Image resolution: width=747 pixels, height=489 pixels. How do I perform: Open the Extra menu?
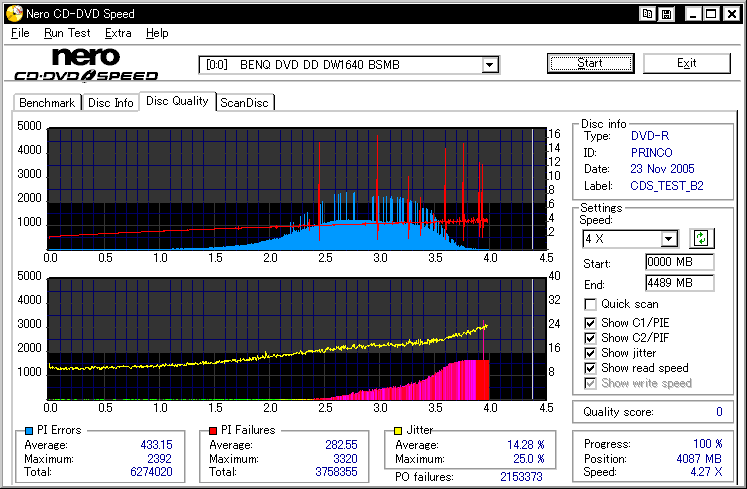pyautogui.click(x=118, y=33)
